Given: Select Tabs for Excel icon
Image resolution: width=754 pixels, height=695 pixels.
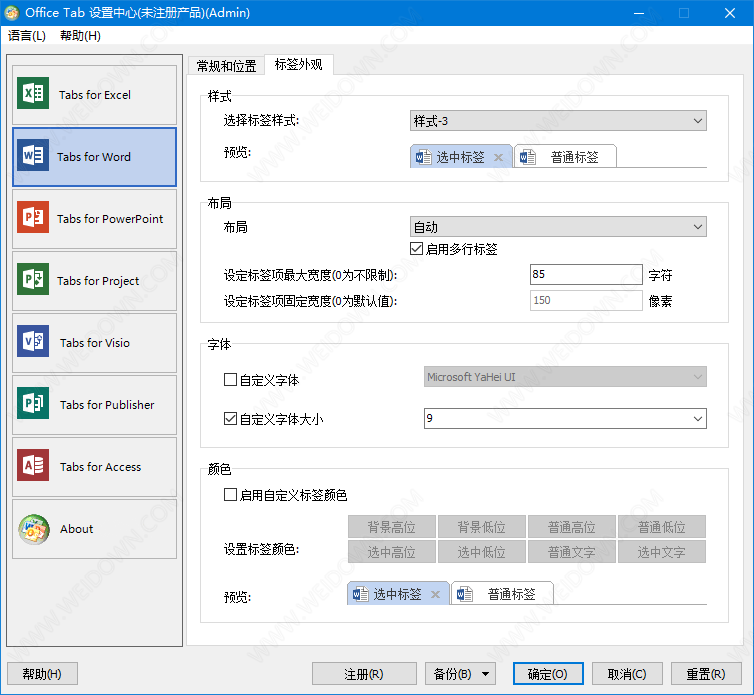Looking at the screenshot, I should point(33,93).
